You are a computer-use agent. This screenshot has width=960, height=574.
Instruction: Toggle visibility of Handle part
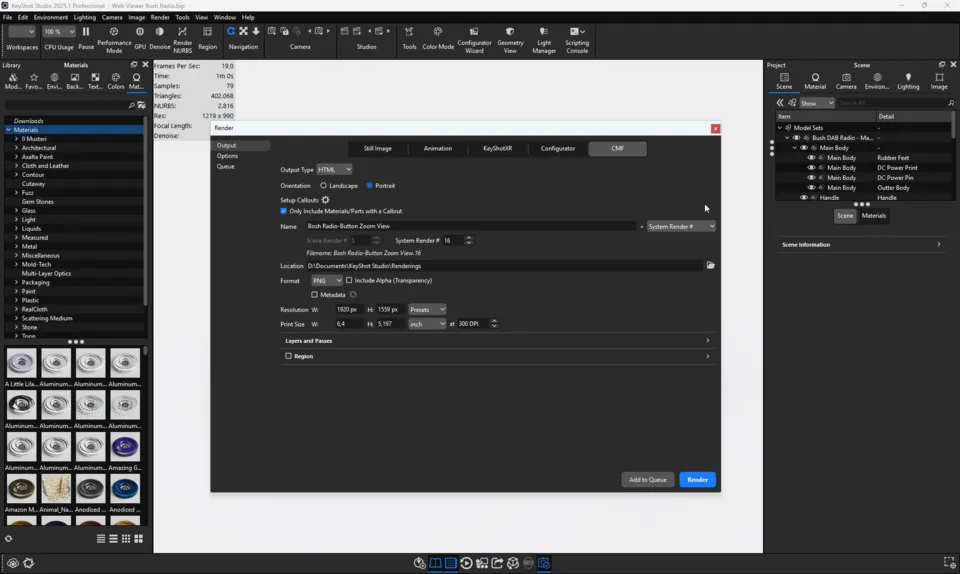tap(803, 198)
